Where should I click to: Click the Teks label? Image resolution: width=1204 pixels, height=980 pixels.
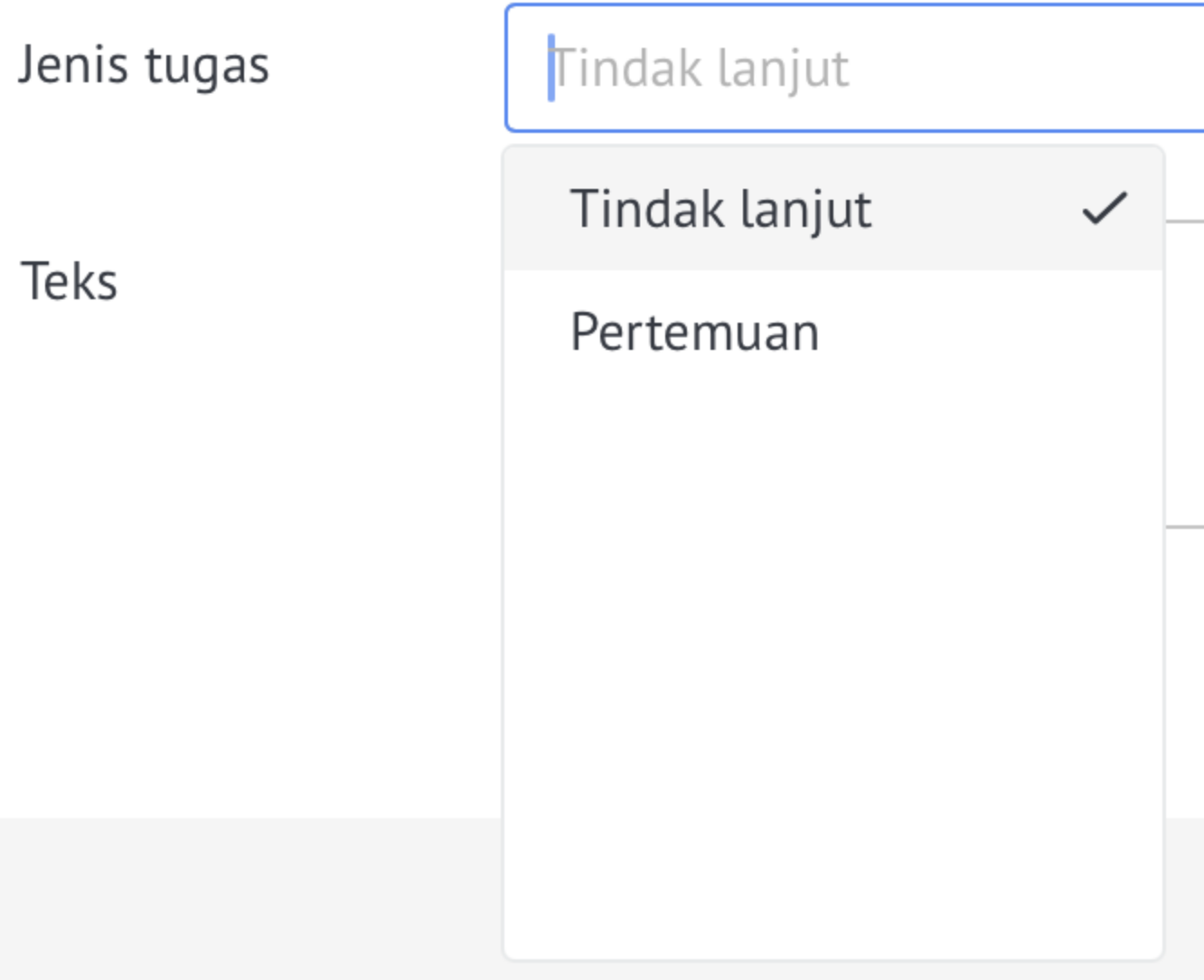(x=70, y=280)
